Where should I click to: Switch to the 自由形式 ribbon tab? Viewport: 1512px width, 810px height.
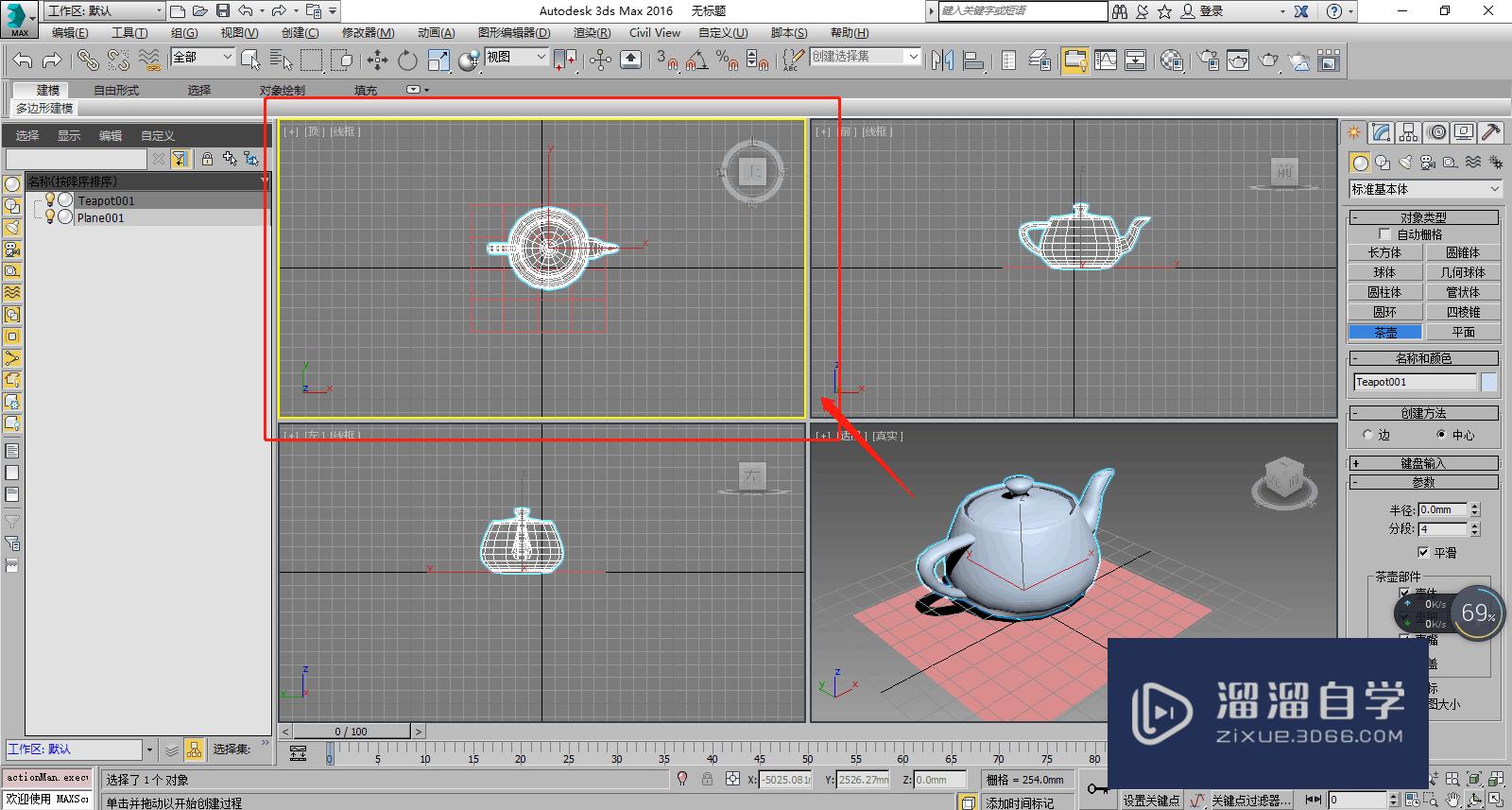116,90
